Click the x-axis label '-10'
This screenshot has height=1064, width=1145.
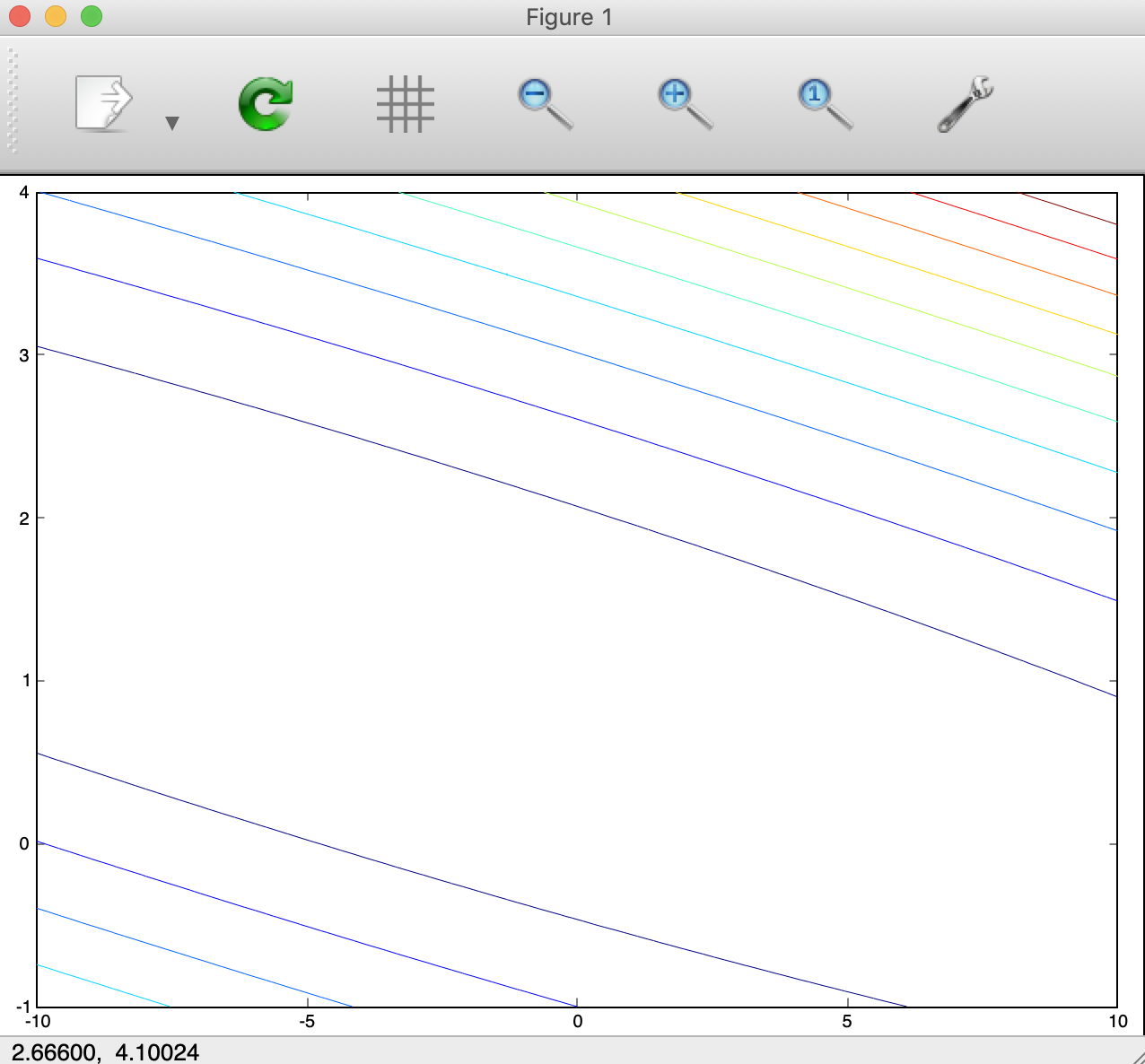click(37, 1022)
